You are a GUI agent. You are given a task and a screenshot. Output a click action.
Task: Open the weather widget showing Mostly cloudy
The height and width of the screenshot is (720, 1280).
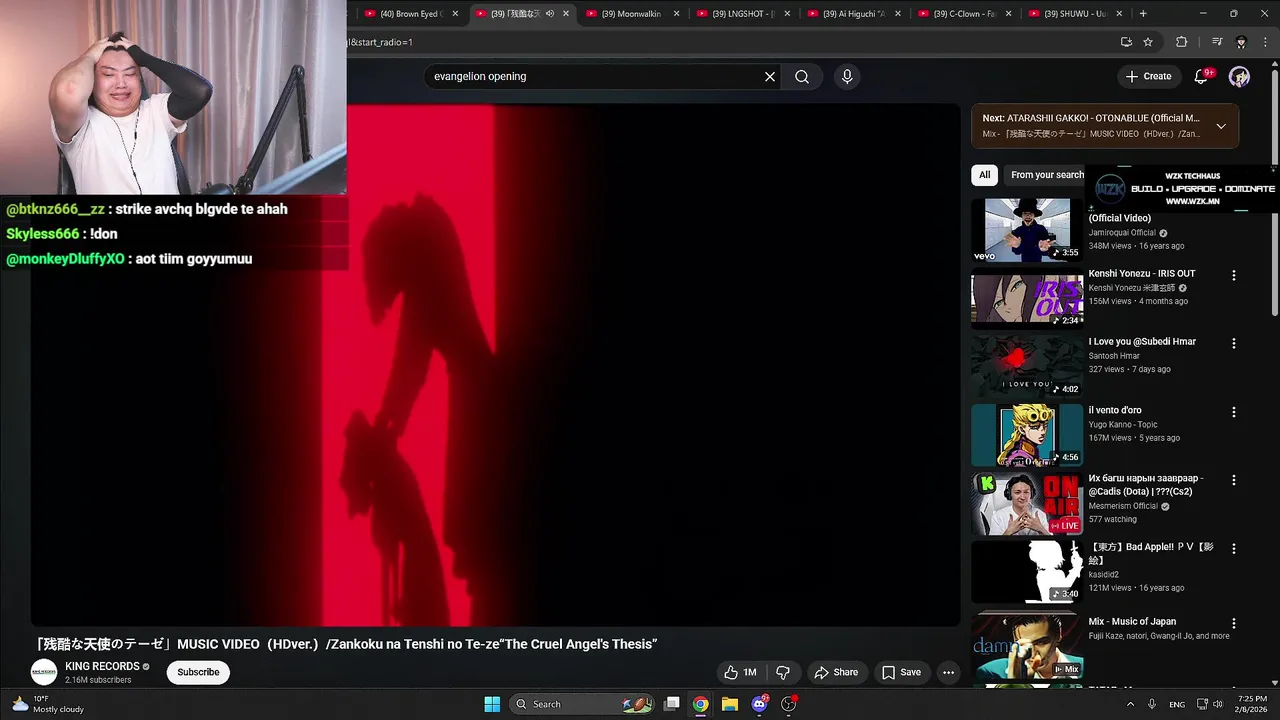click(x=48, y=704)
